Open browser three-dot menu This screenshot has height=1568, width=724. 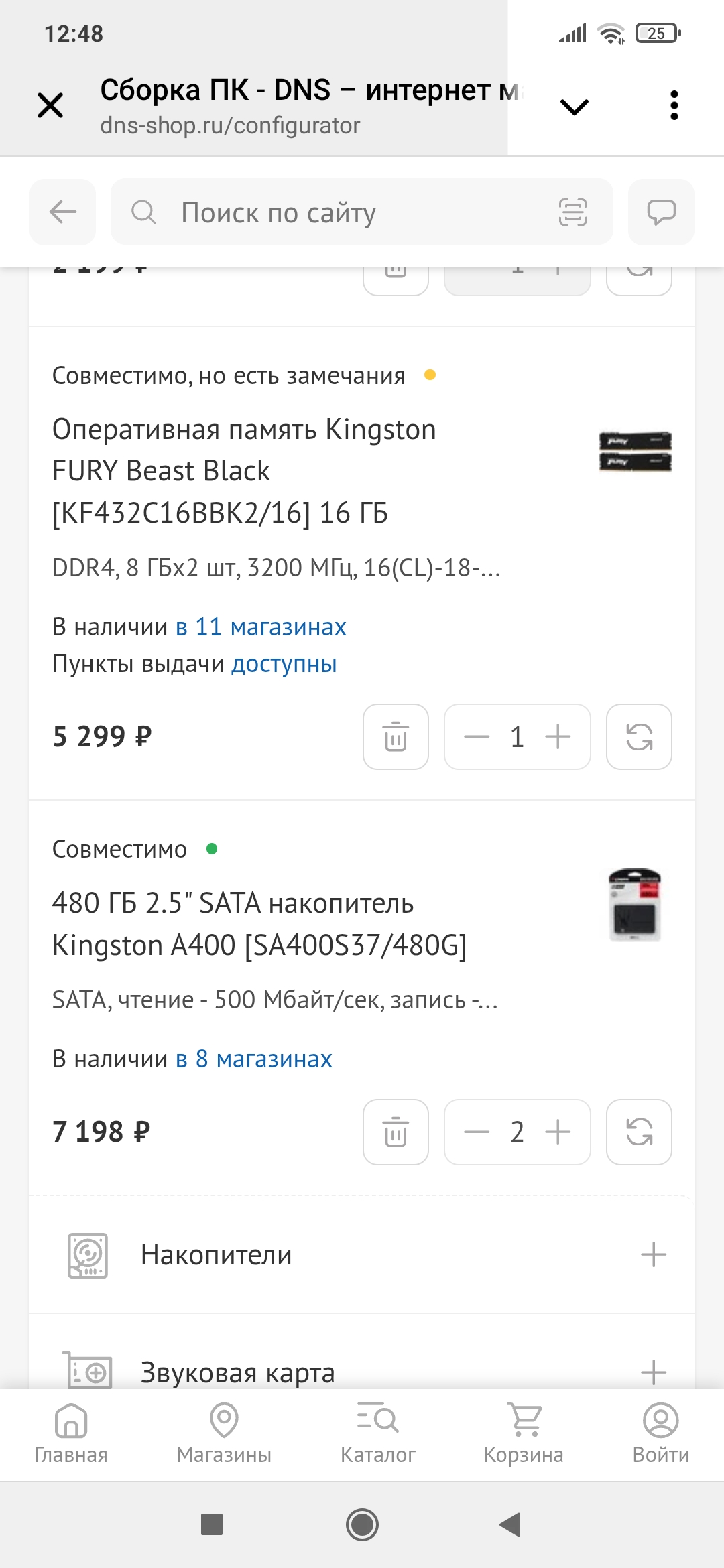pyautogui.click(x=674, y=106)
